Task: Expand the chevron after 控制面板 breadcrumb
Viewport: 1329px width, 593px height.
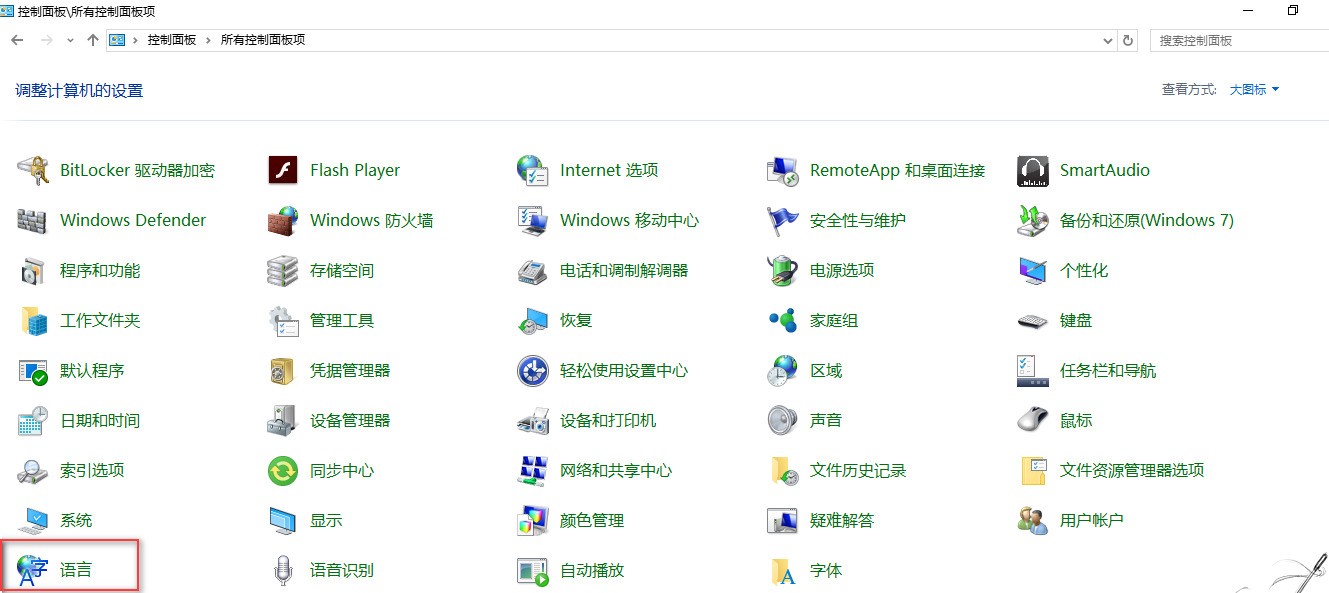Action: tap(209, 40)
